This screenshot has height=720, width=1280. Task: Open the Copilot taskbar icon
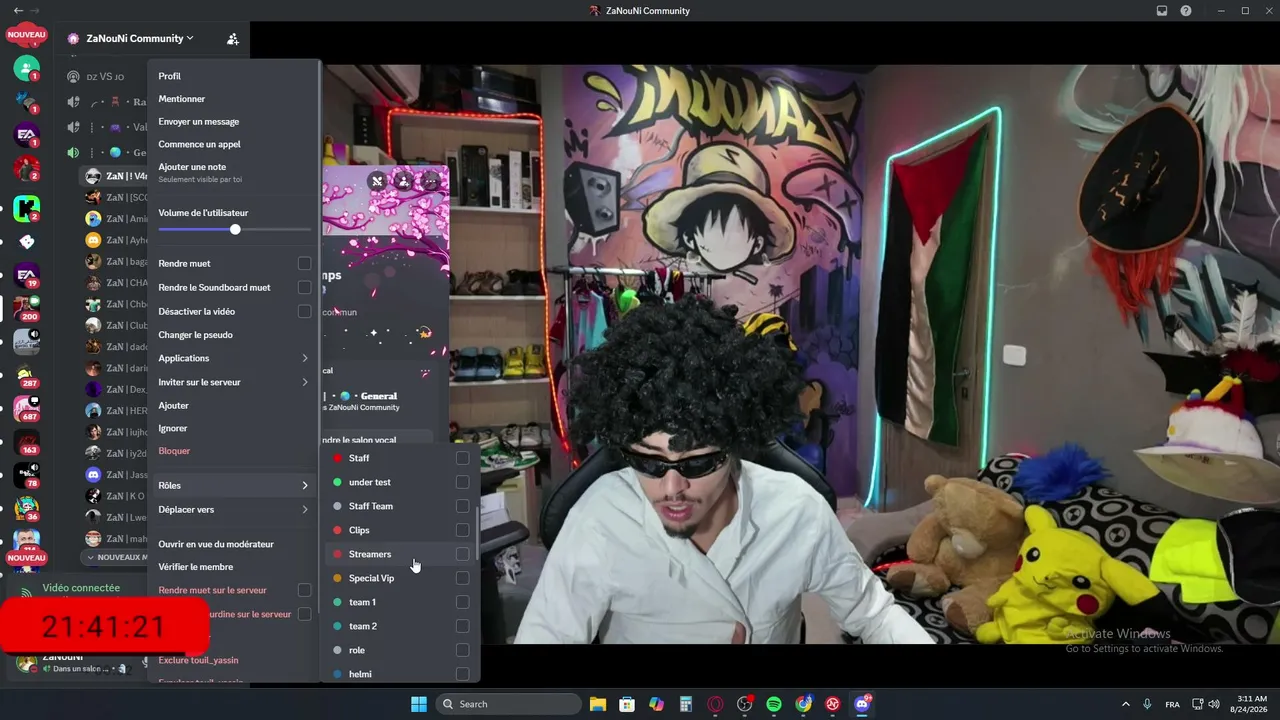click(656, 704)
